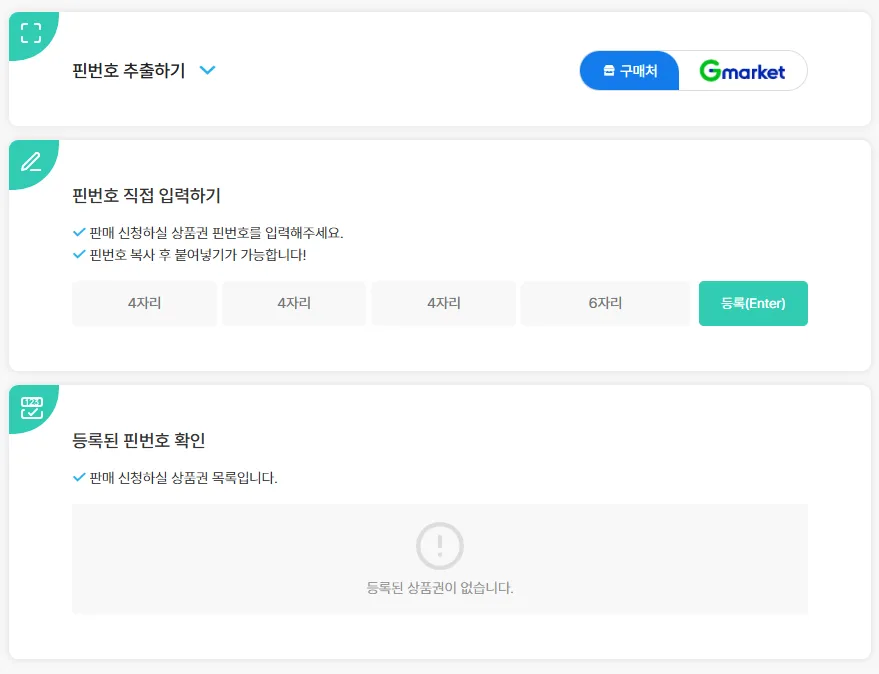The height and width of the screenshot is (674, 879).
Task: Open the 핀번호 추출하기 section title
Action: click(129, 71)
